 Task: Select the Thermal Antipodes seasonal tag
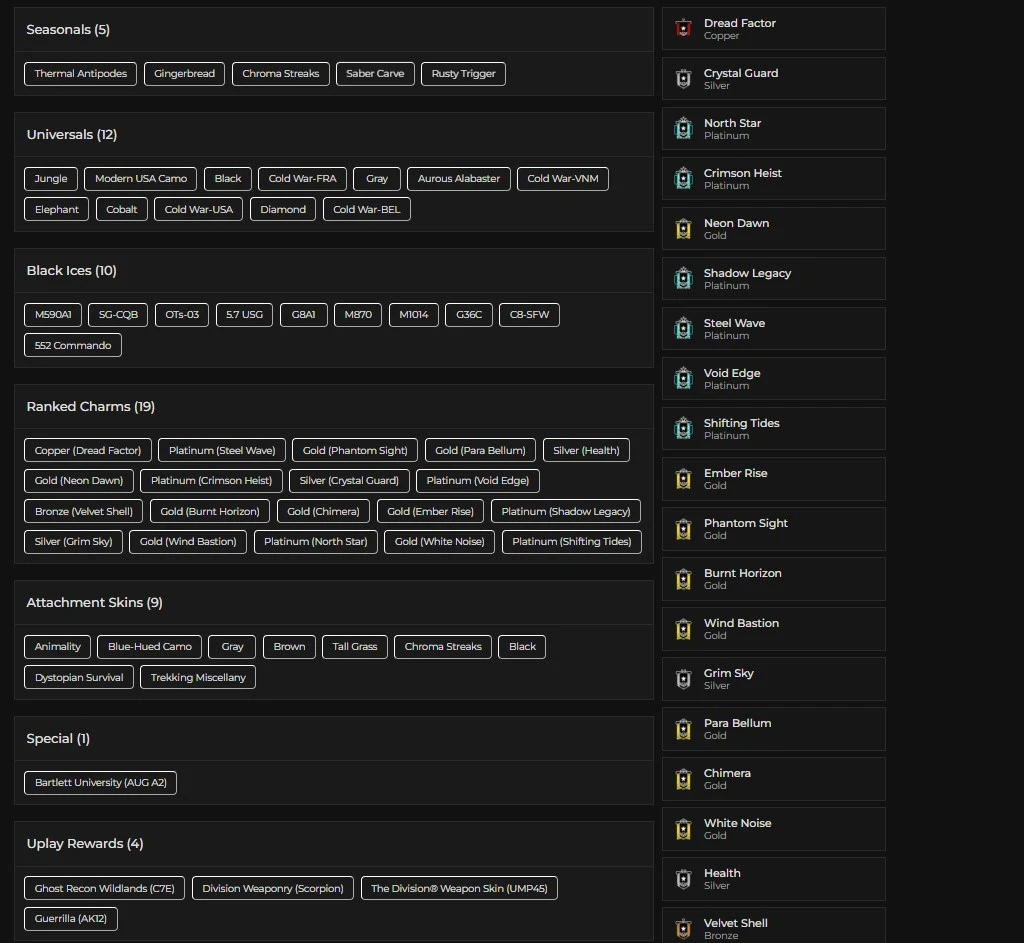pyautogui.click(x=81, y=74)
